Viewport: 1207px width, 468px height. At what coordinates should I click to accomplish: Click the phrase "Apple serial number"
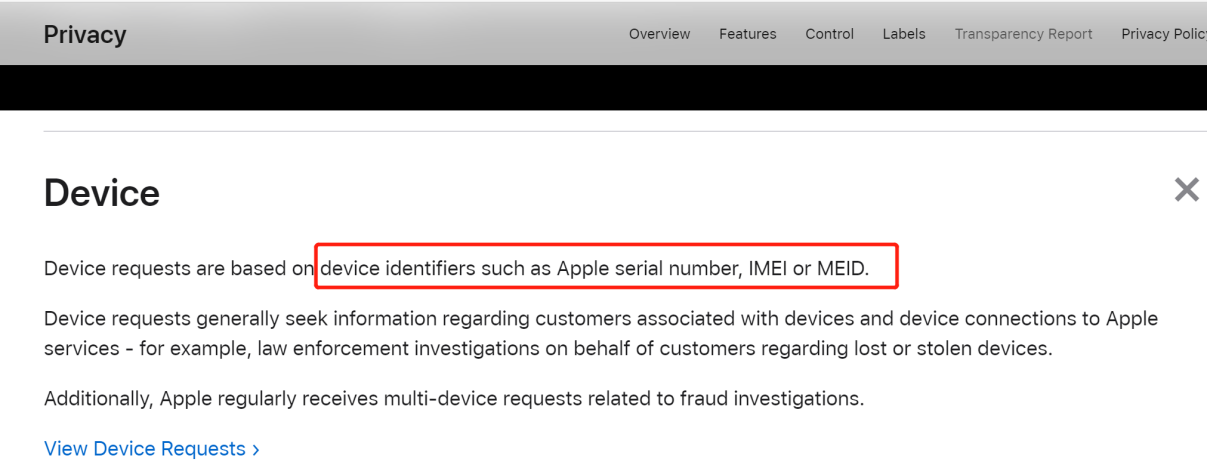pos(649,268)
